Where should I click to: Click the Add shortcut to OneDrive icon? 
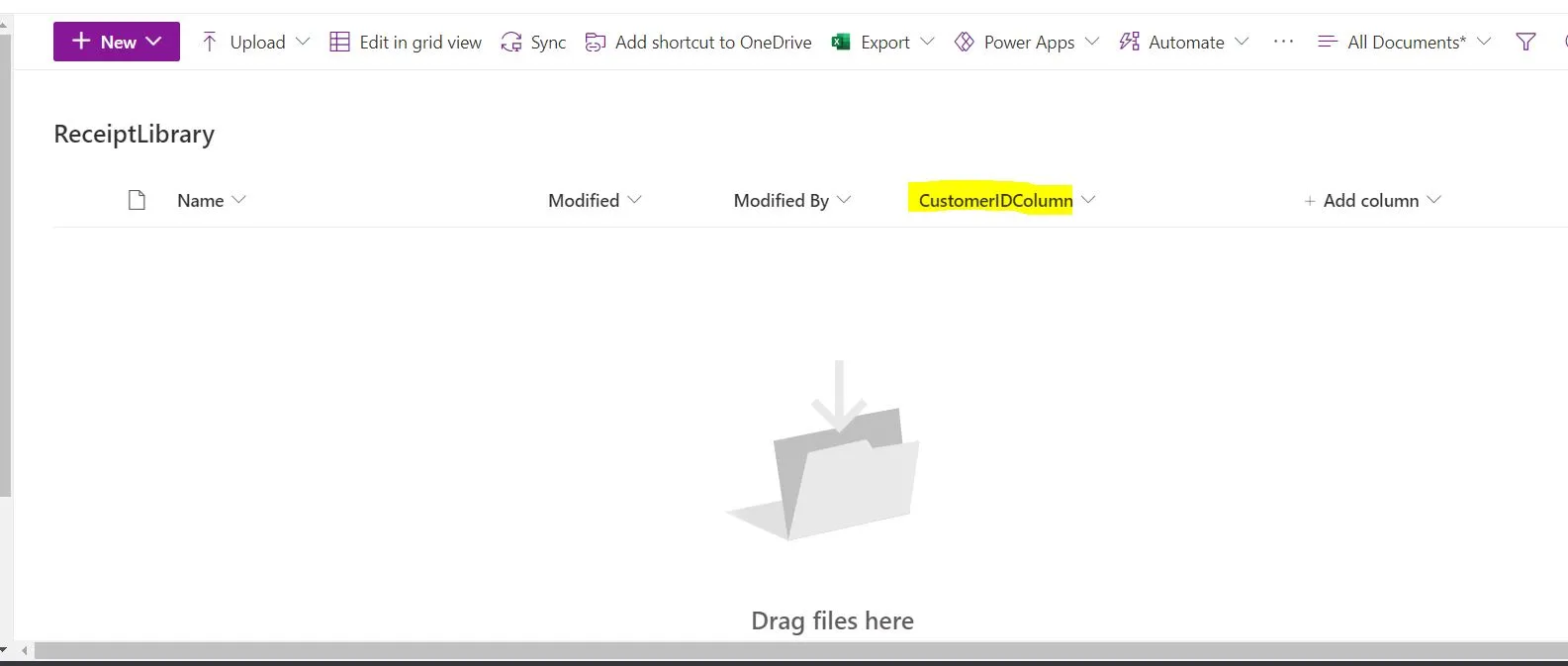(596, 42)
